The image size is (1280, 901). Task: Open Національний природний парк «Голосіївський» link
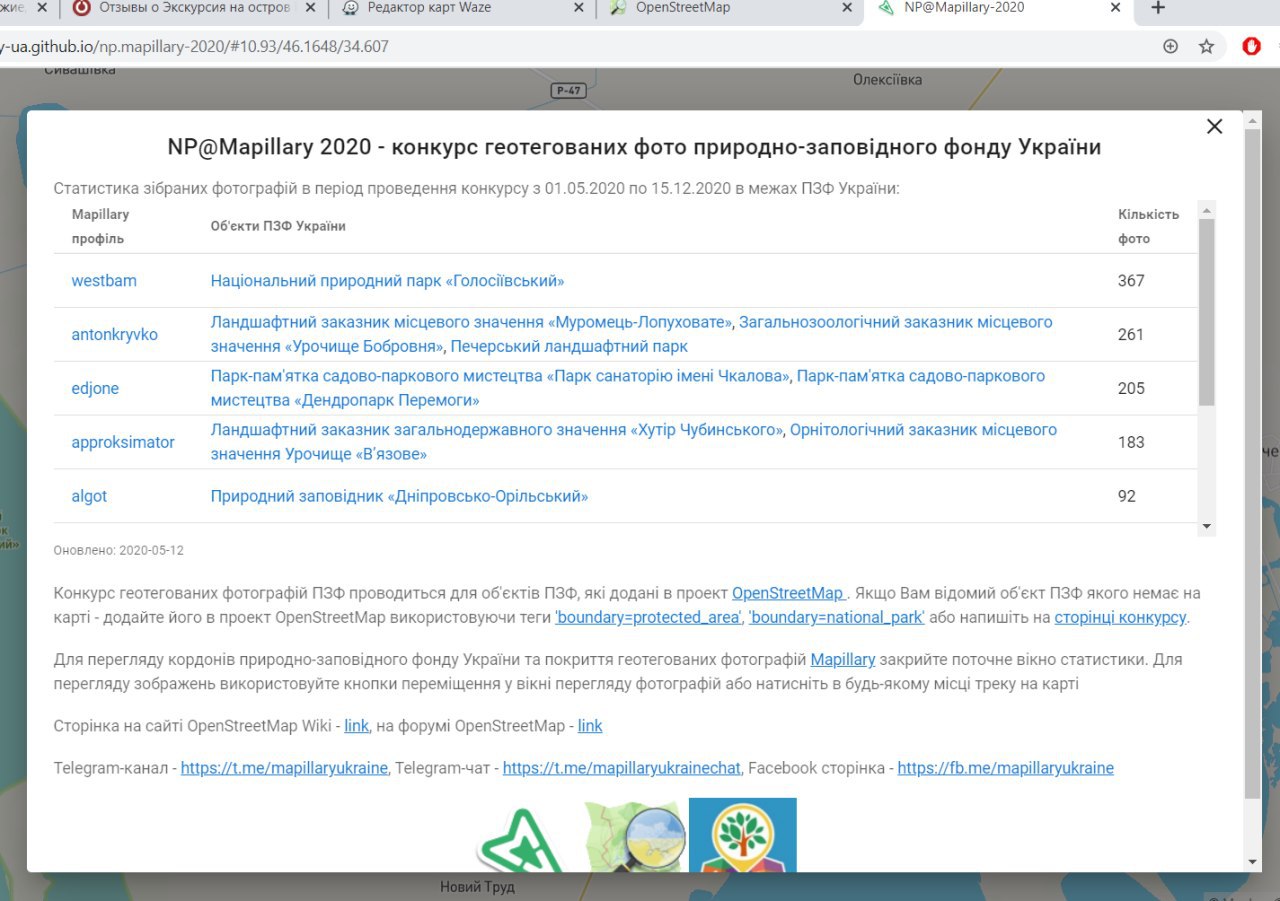[387, 281]
